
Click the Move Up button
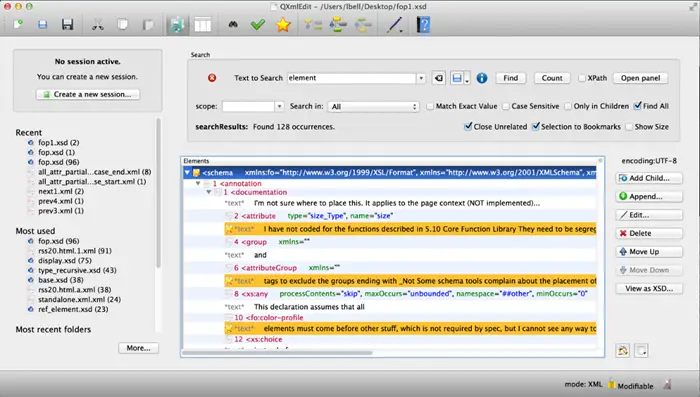(649, 252)
